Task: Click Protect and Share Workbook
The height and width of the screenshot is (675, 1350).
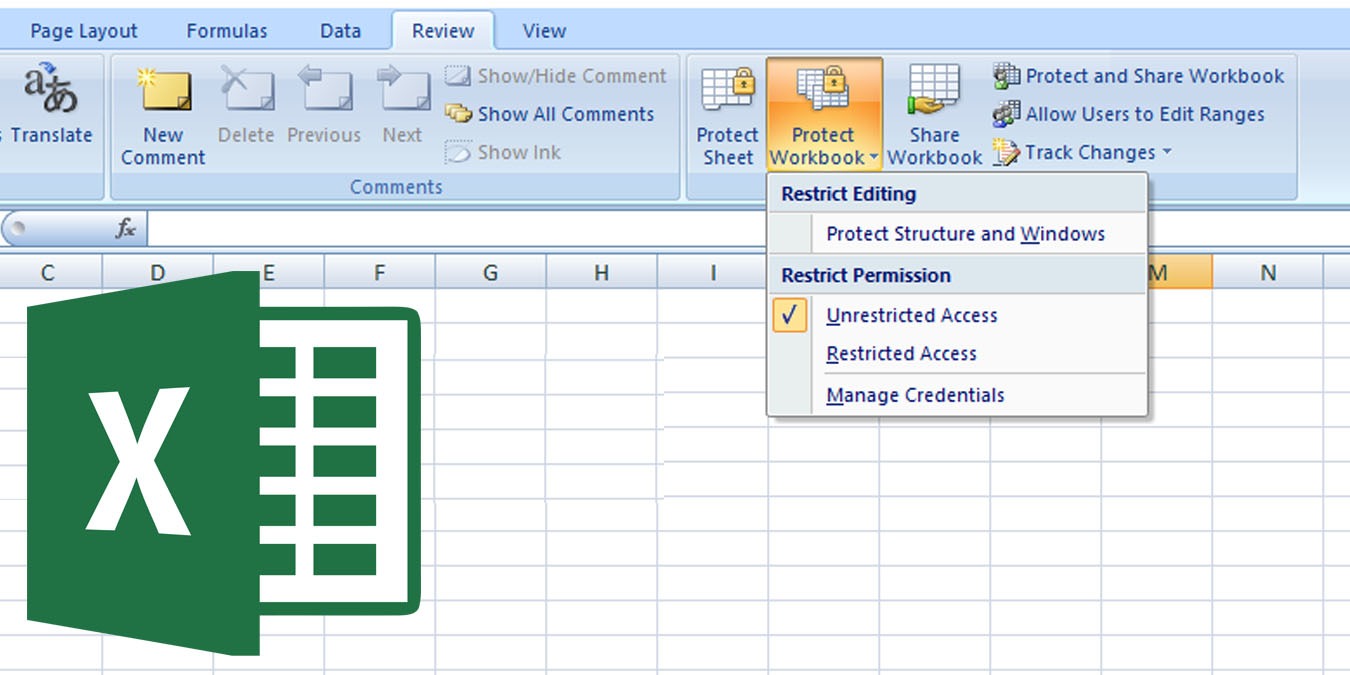Action: (1144, 75)
